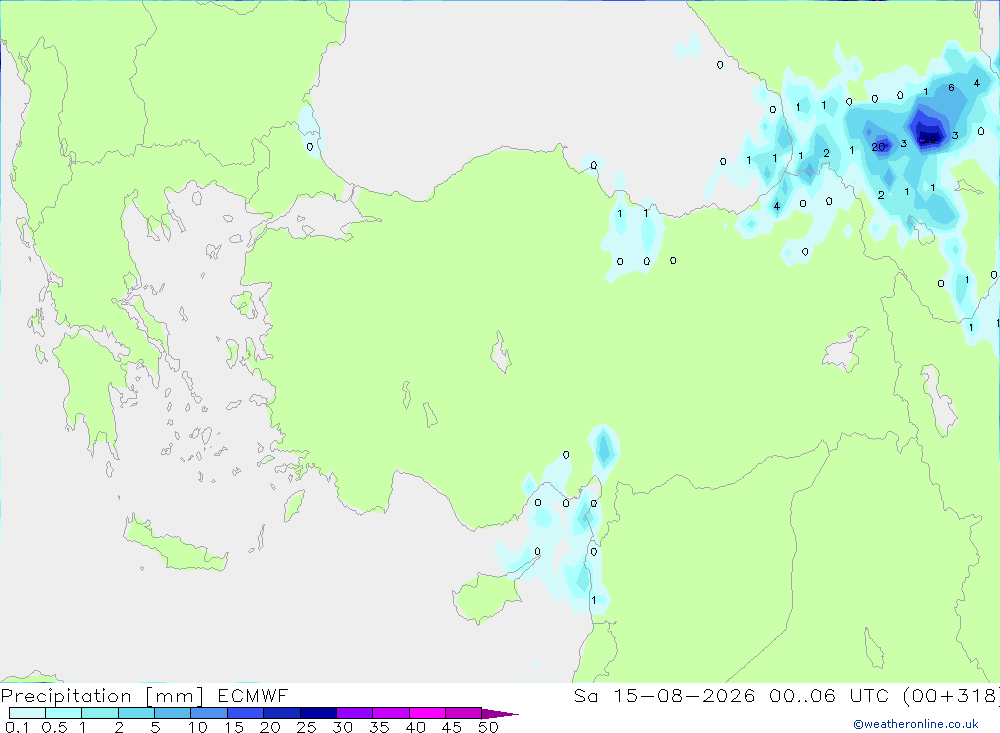Image resolution: width=1000 pixels, height=733 pixels.
Task: Click the 35–40 mm violet legend swatch
Action: pyautogui.click(x=391, y=713)
